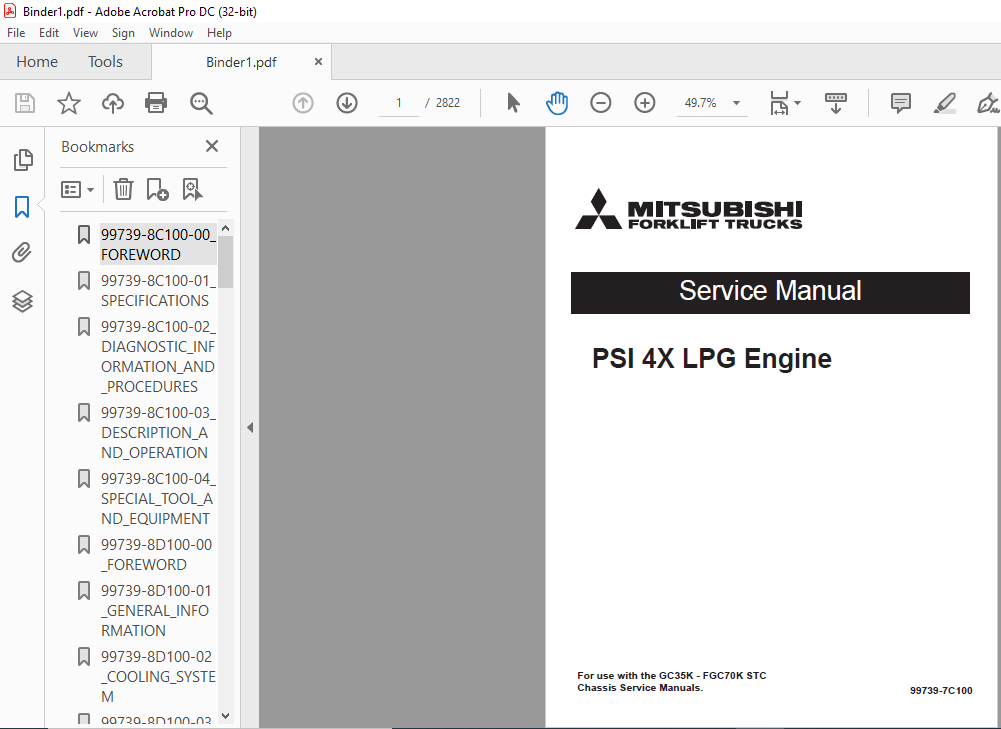Expand the fit page options arrow
The height and width of the screenshot is (729, 1001).
pos(797,103)
